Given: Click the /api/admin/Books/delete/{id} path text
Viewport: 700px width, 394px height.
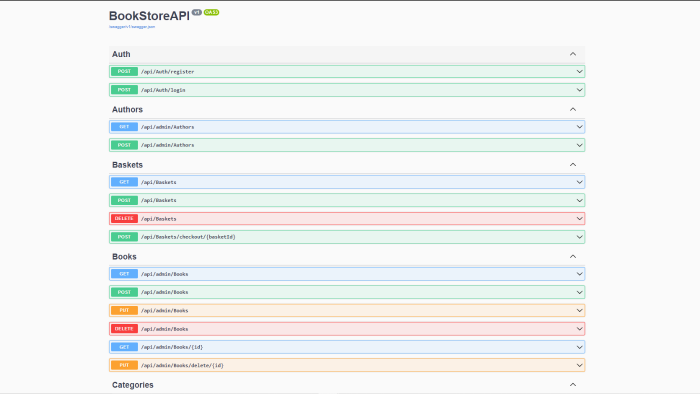Looking at the screenshot, I should click(182, 365).
